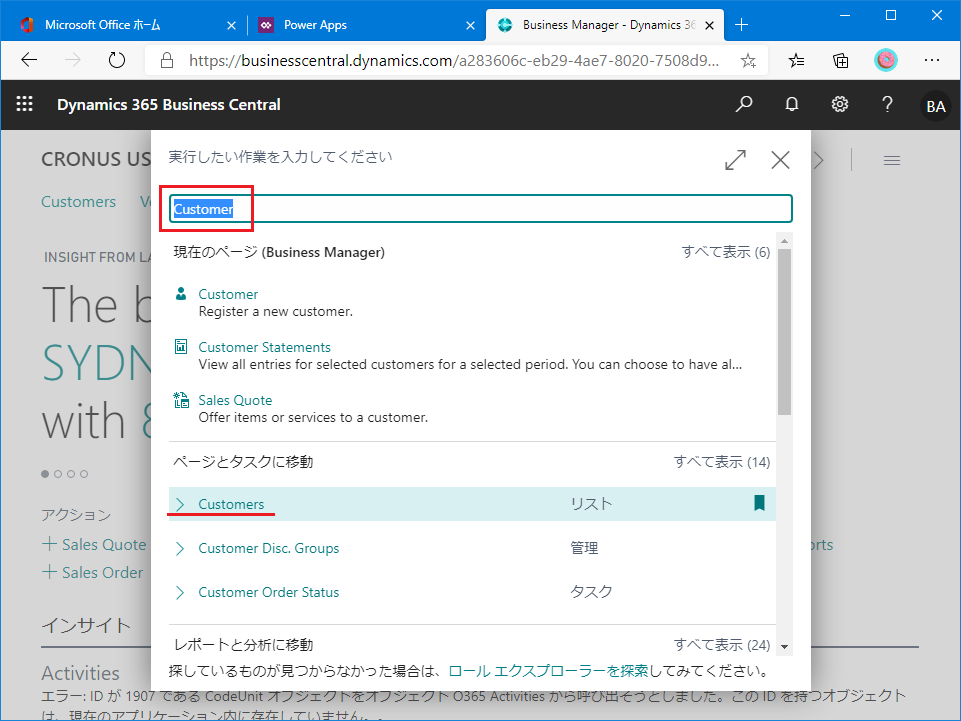
Task: Close the Tell Me search dialog
Action: pyautogui.click(x=780, y=160)
